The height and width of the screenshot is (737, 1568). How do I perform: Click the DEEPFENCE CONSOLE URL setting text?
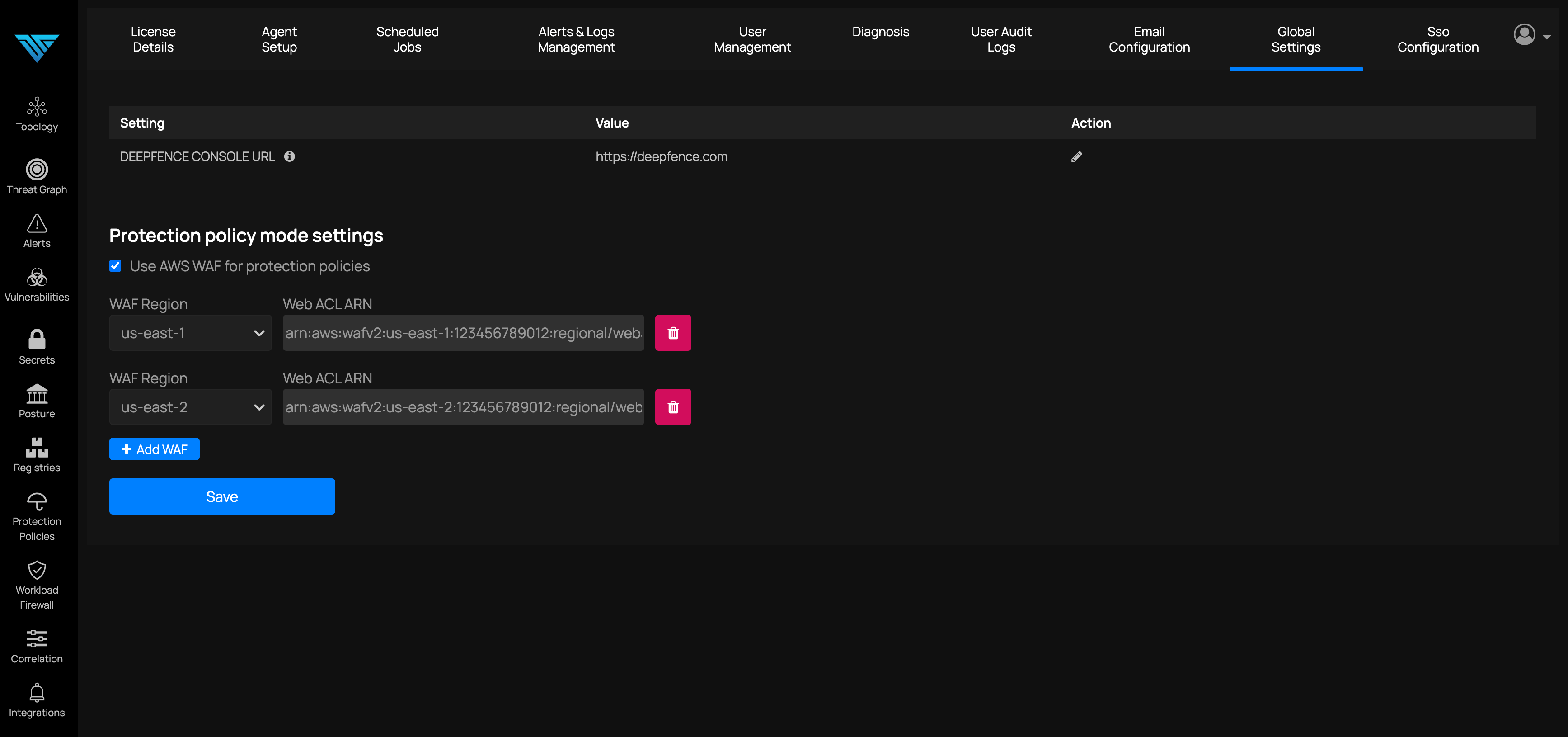(197, 156)
